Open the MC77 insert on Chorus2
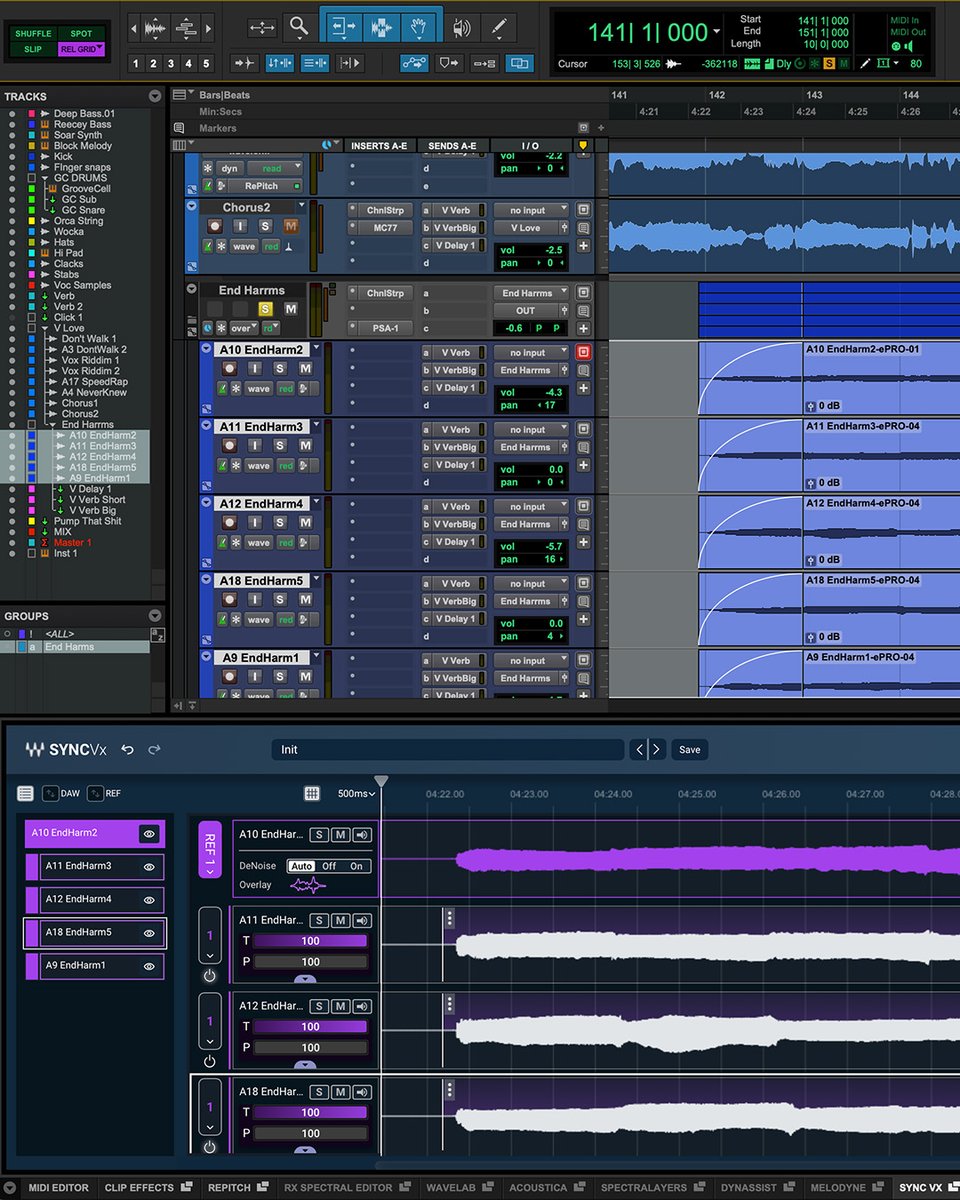Screen dimensions: 960x1200 coord(384,228)
